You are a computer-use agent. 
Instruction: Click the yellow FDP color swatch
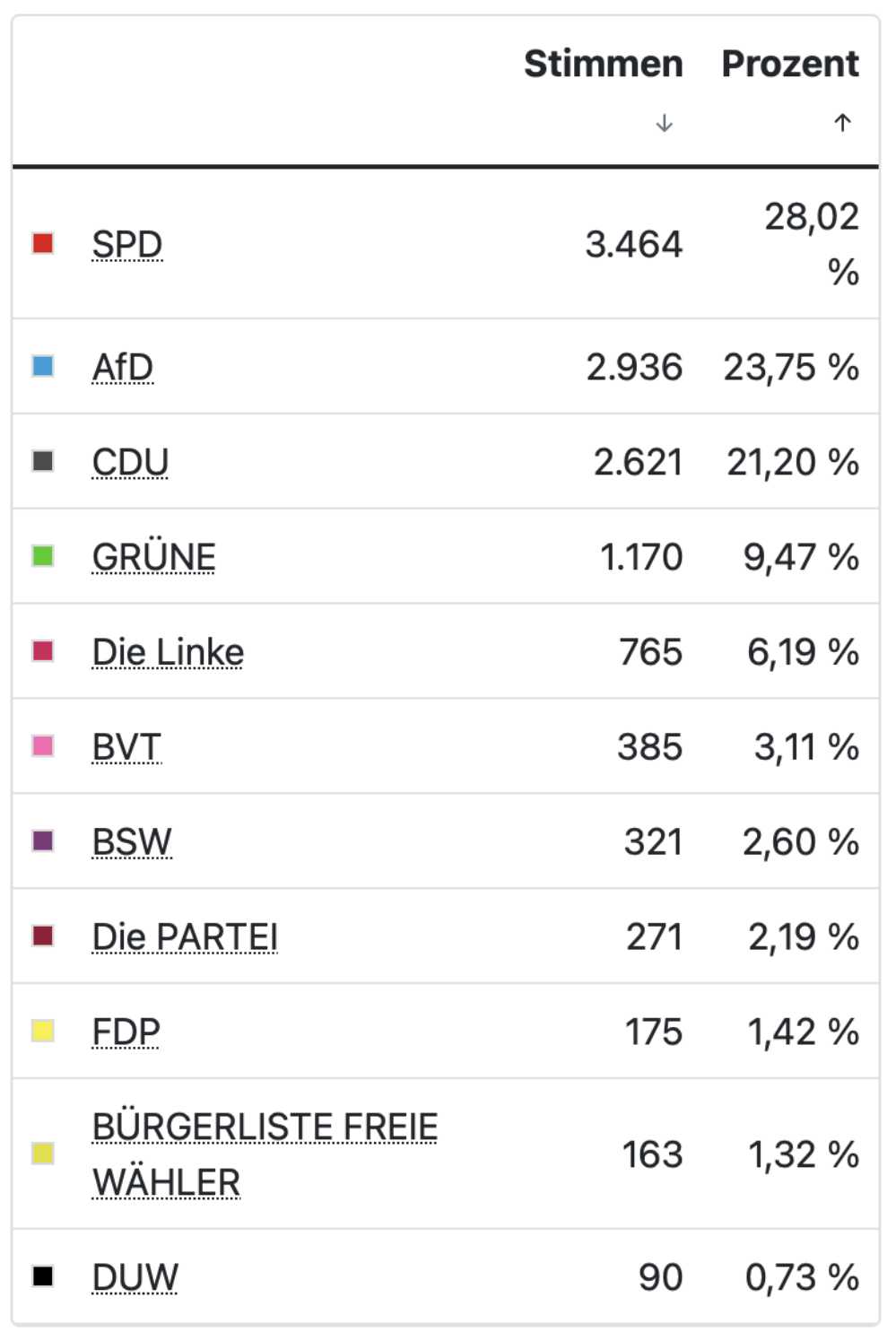pos(43,1032)
